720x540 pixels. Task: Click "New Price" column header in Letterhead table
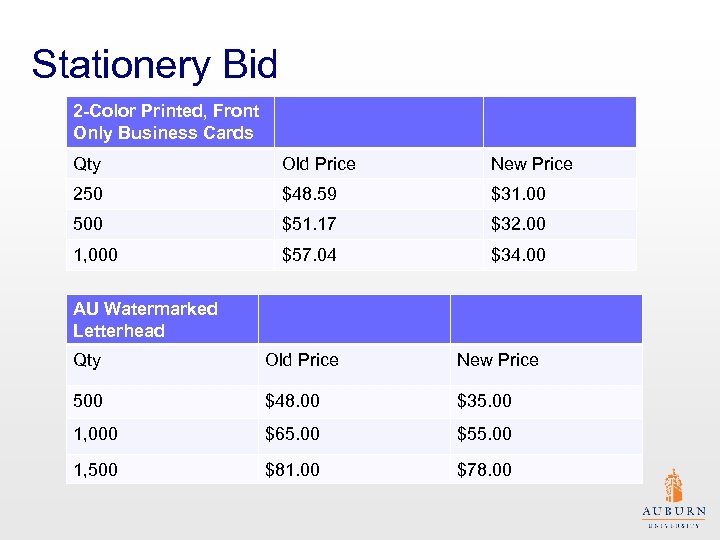[x=498, y=360]
